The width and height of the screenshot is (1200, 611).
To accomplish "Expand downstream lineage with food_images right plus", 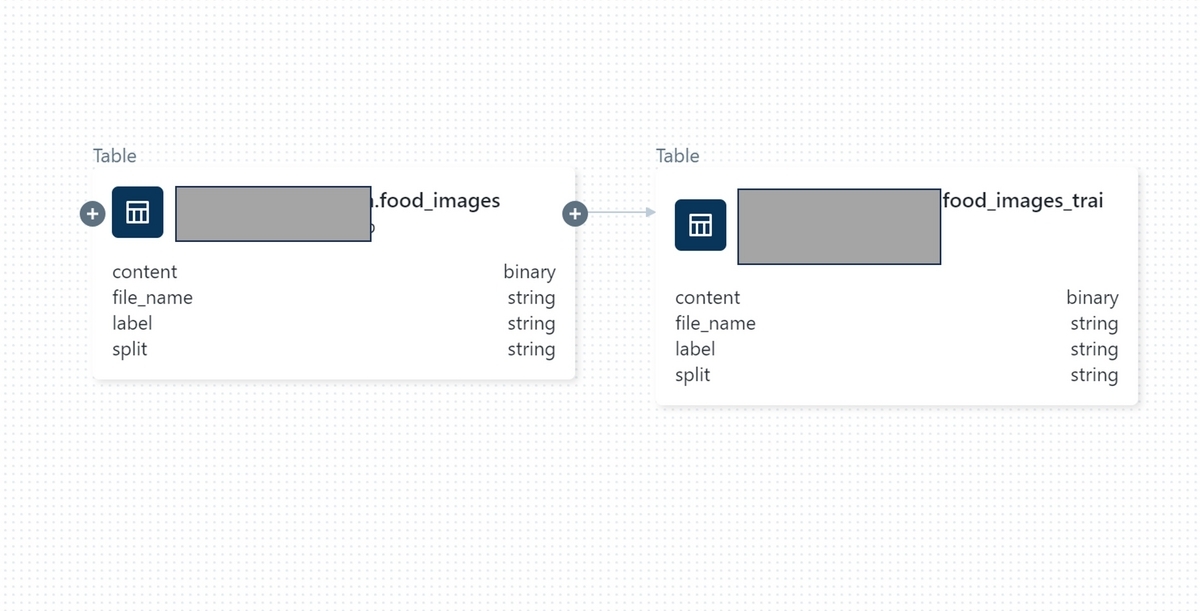I will (575, 213).
